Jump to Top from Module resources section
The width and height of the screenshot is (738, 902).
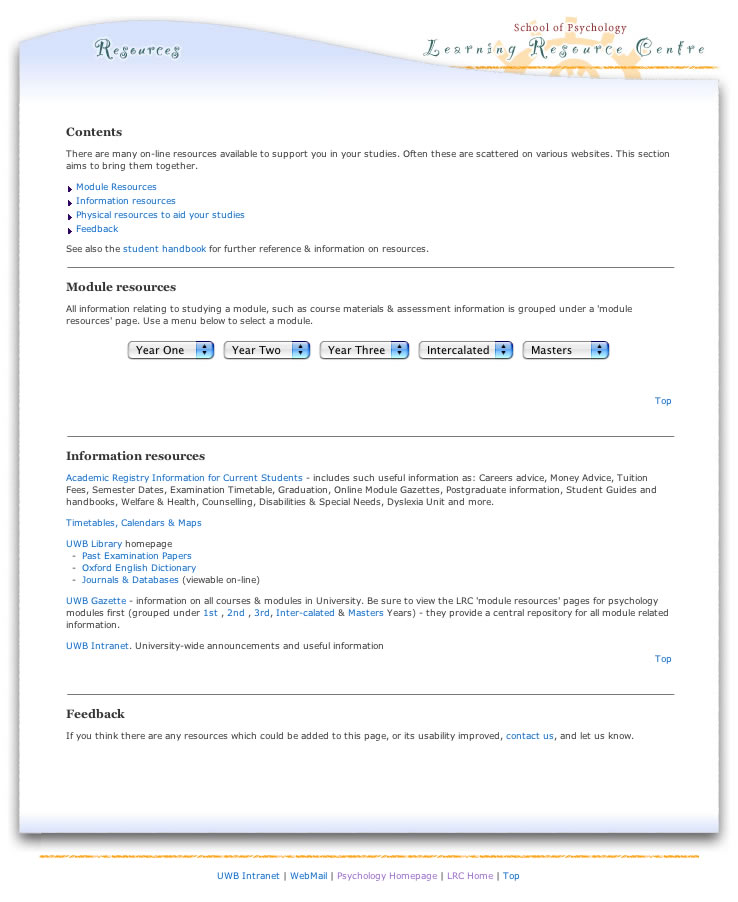coord(663,401)
